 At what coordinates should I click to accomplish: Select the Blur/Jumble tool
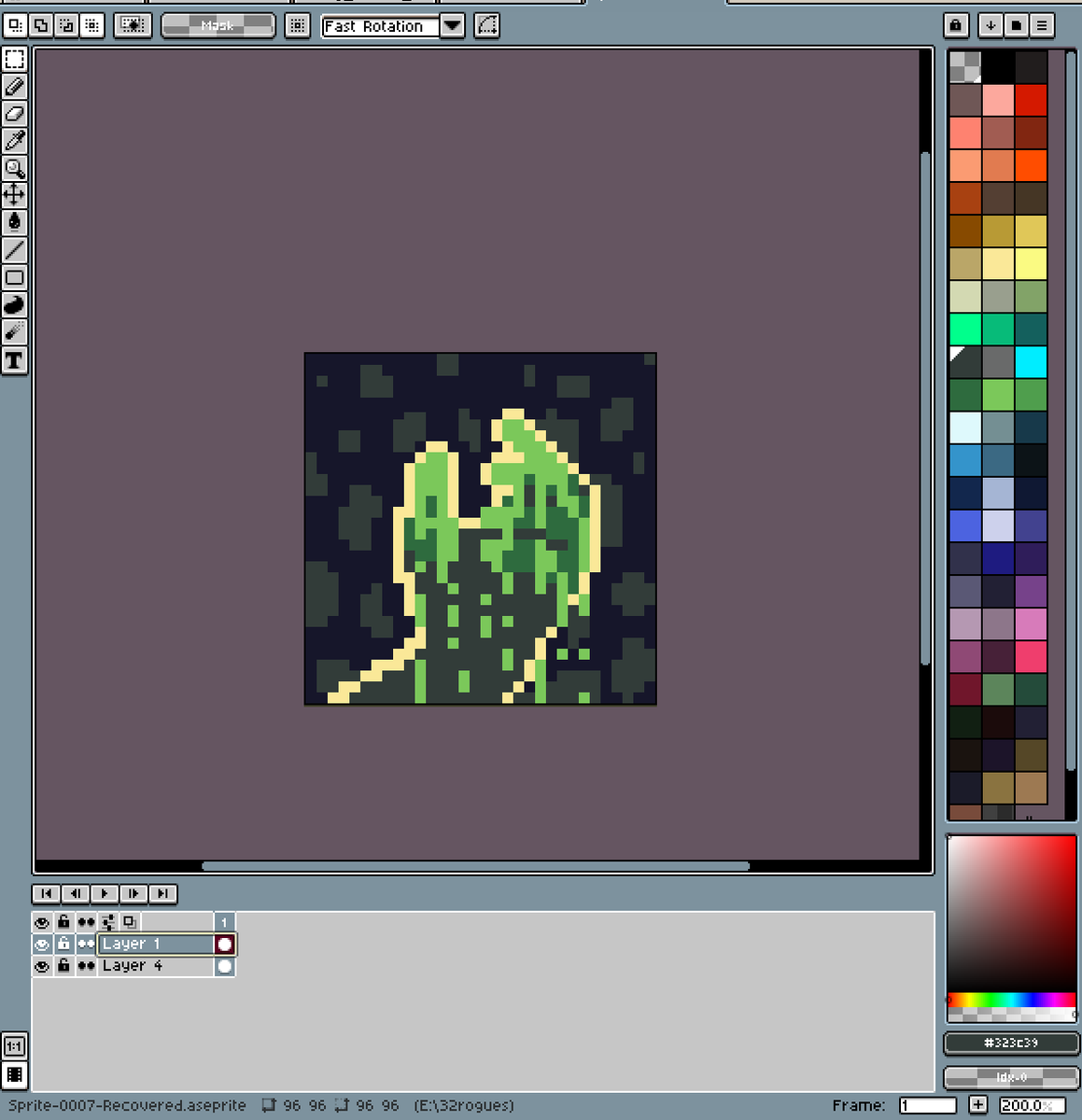(x=14, y=331)
